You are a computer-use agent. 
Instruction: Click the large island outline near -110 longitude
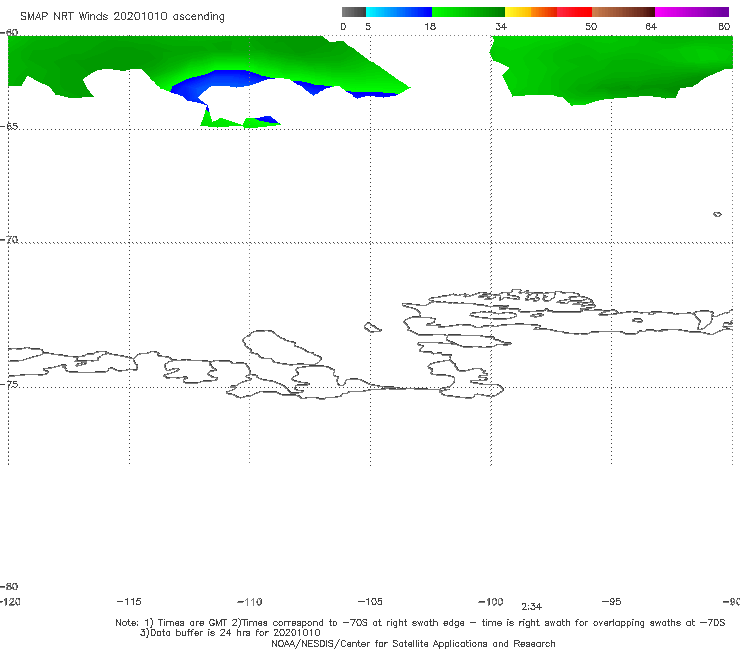point(282,347)
